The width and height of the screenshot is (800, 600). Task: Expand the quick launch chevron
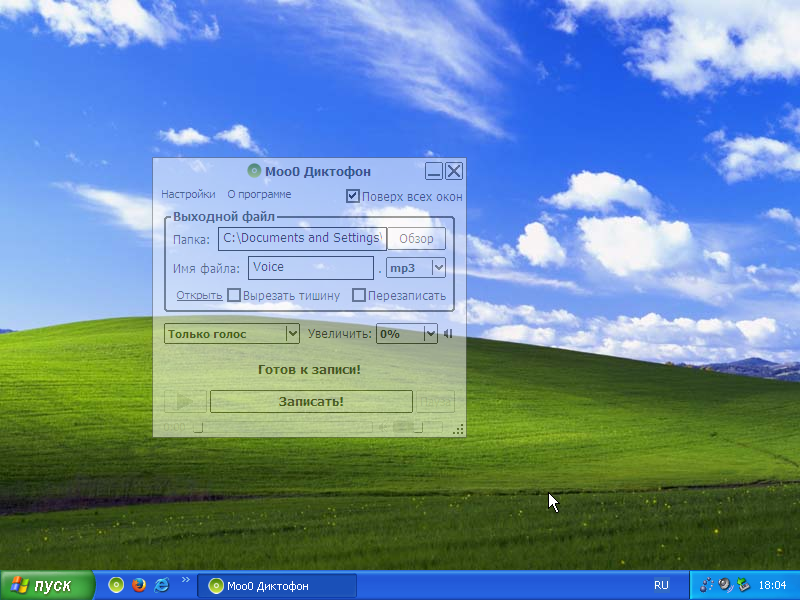tap(185, 580)
